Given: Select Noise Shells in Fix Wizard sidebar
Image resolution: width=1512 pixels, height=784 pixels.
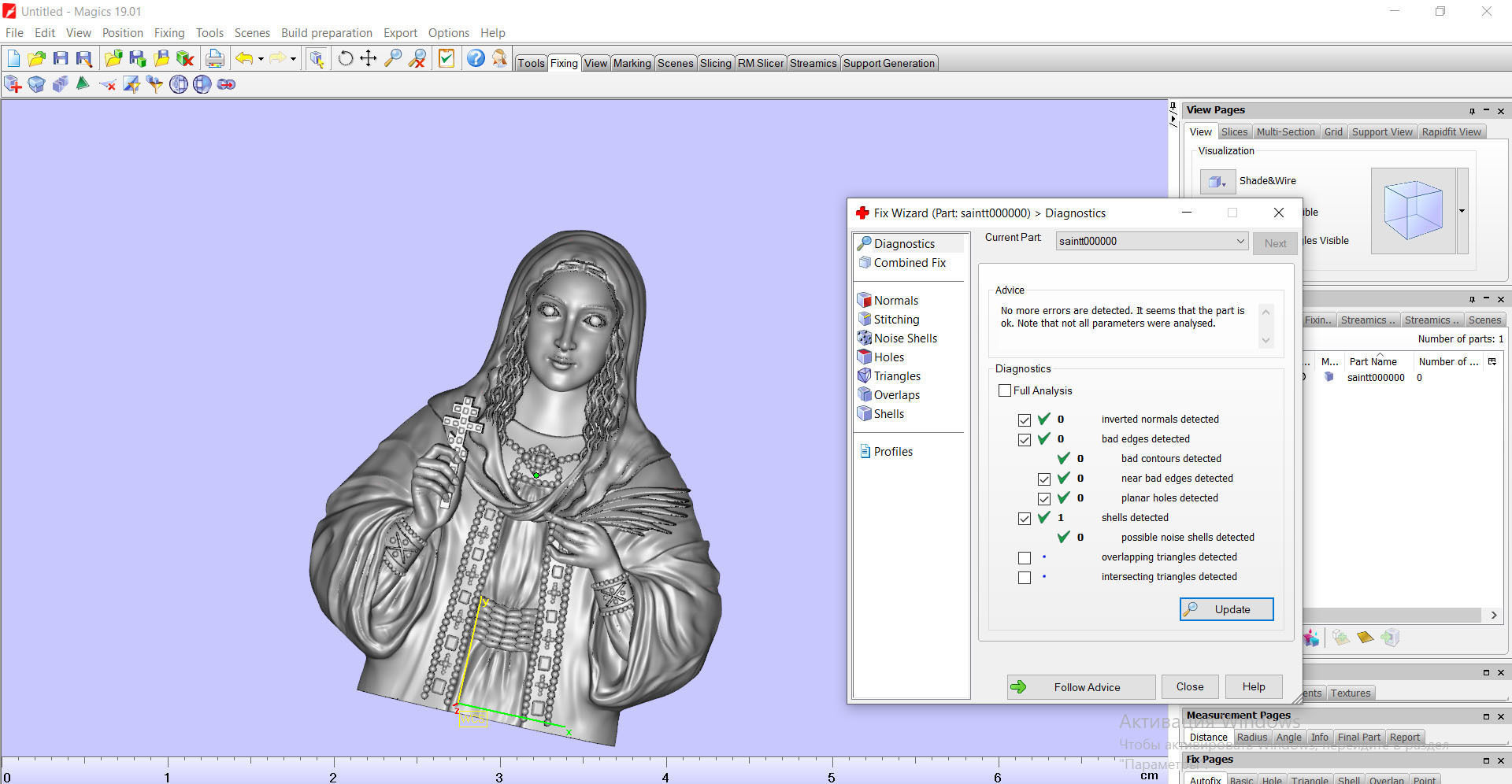Looking at the screenshot, I should coord(905,338).
